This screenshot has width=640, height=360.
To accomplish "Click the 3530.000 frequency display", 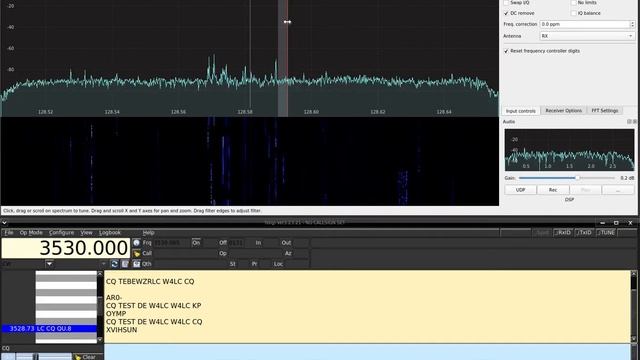I will click(x=66, y=248).
